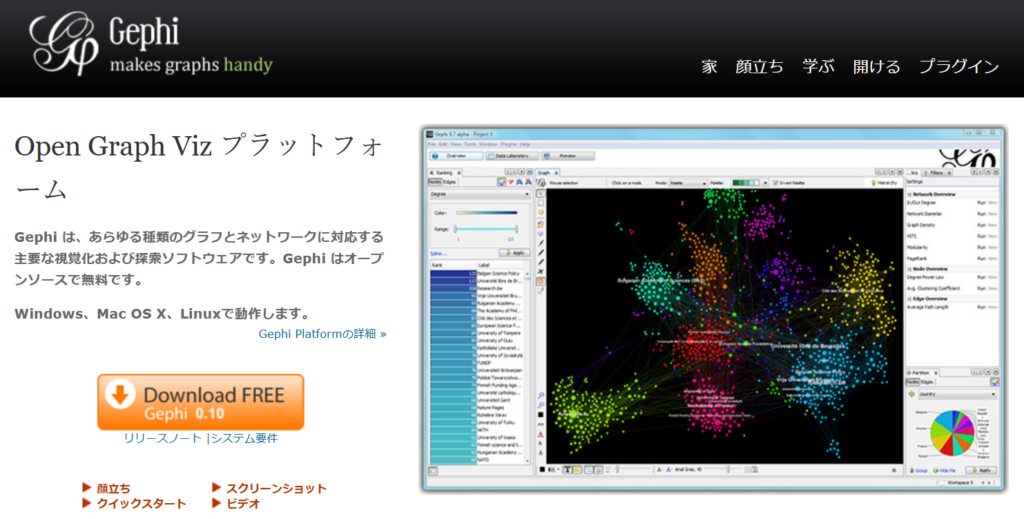Open the リリースノート link

[163, 438]
